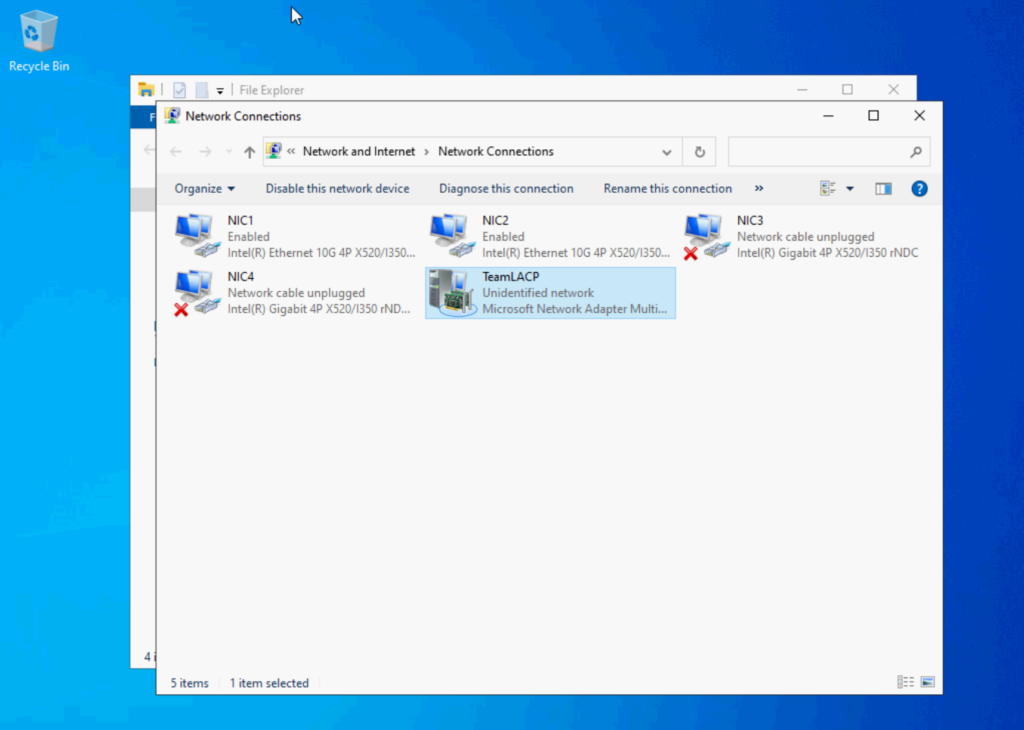Switch to details view from the status bar

point(904,682)
